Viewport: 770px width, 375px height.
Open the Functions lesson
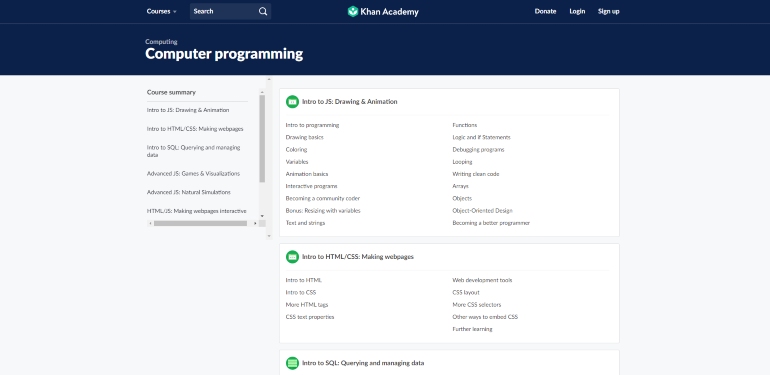coord(465,125)
